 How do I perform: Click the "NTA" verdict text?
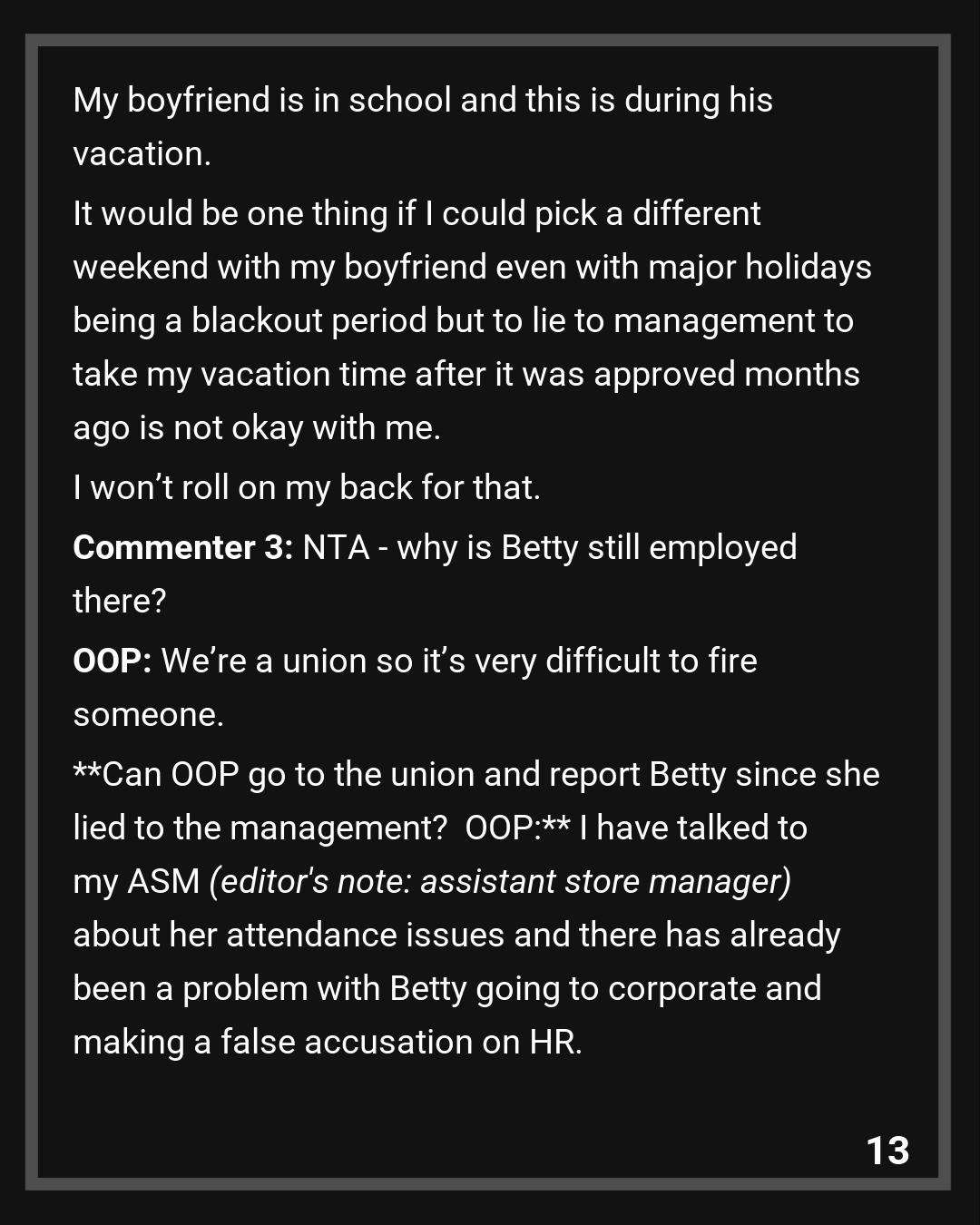pyautogui.click(x=336, y=547)
